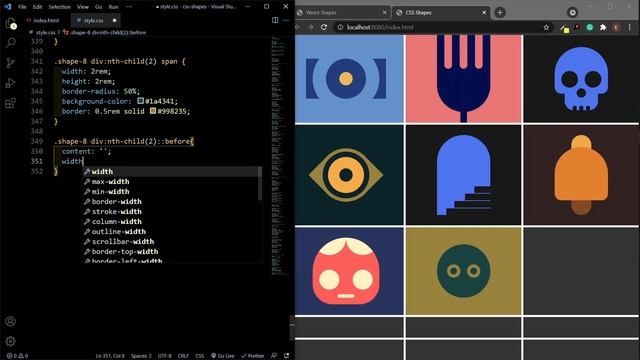The height and width of the screenshot is (360, 640).
Task: Bookmark this page with the star icon
Action: tap(546, 27)
